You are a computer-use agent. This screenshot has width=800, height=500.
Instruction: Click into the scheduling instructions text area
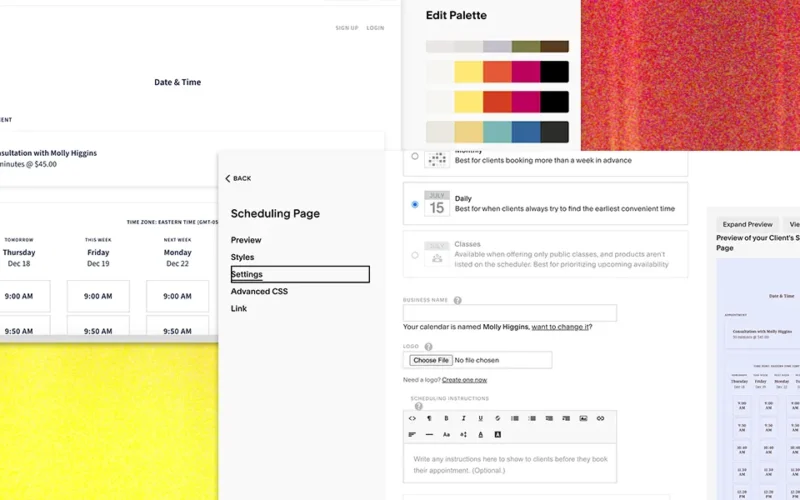510,463
